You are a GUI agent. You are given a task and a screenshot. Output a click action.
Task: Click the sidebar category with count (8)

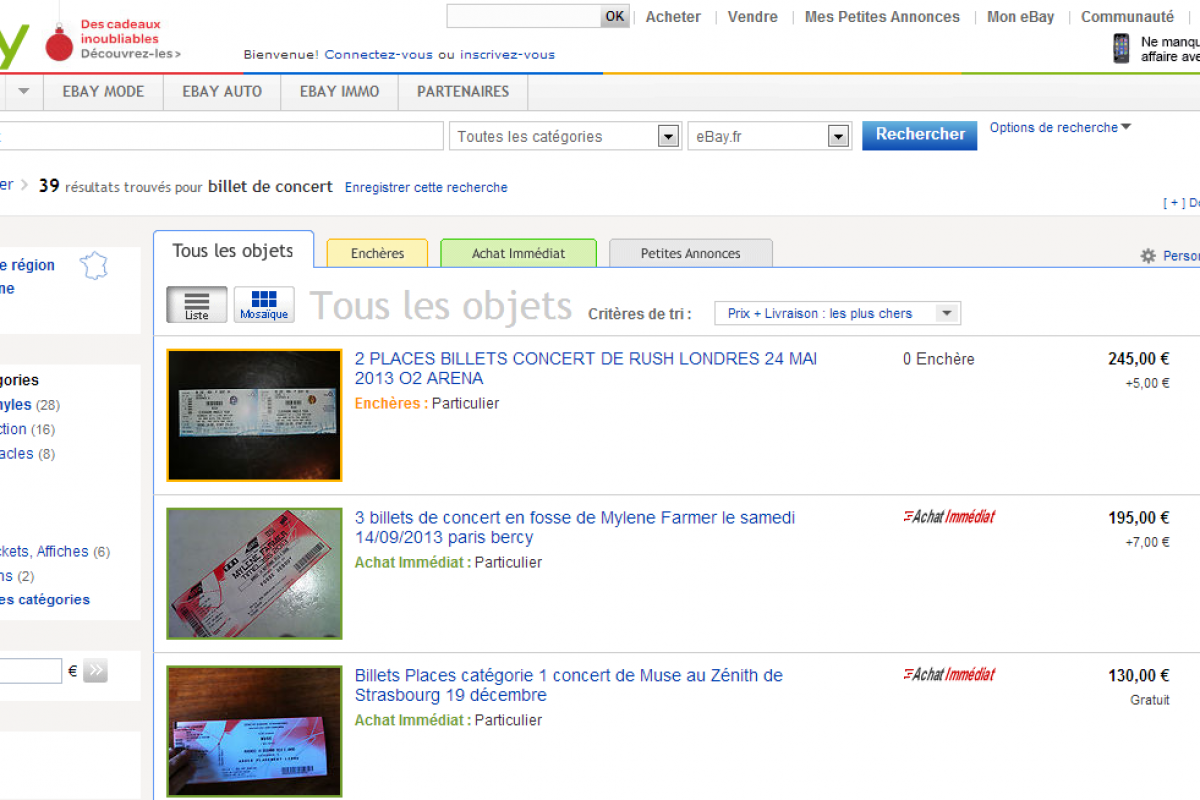[x=28, y=453]
